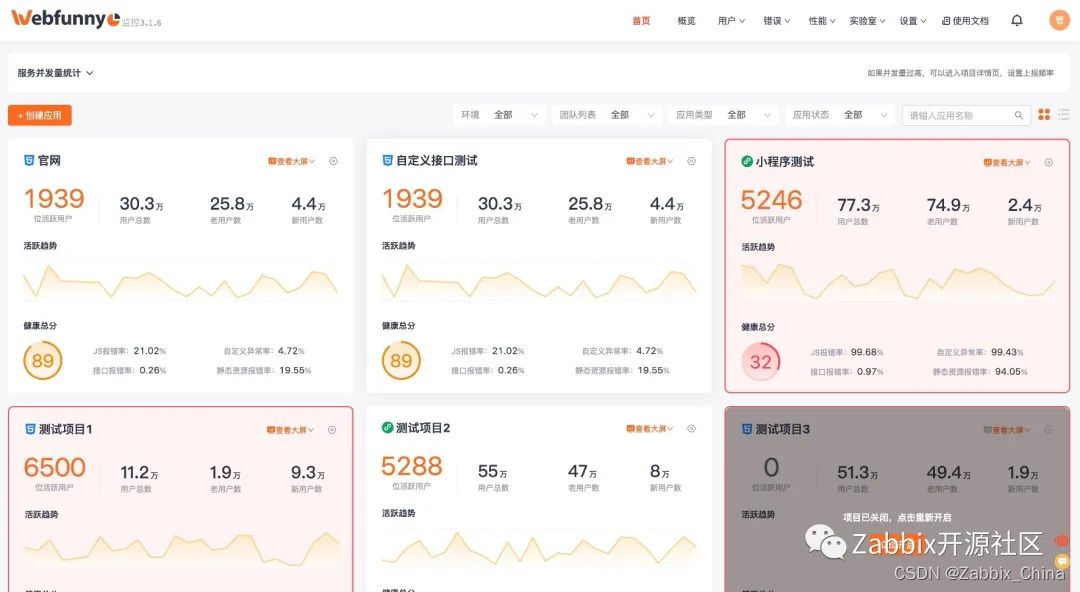Click the 自定义接口测试 web-type icon

tap(388, 161)
